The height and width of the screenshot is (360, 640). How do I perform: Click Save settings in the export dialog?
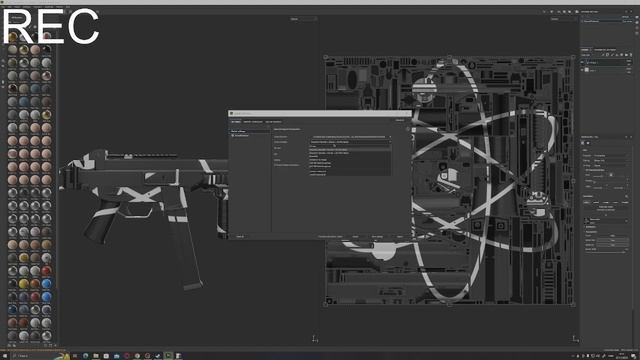377,237
